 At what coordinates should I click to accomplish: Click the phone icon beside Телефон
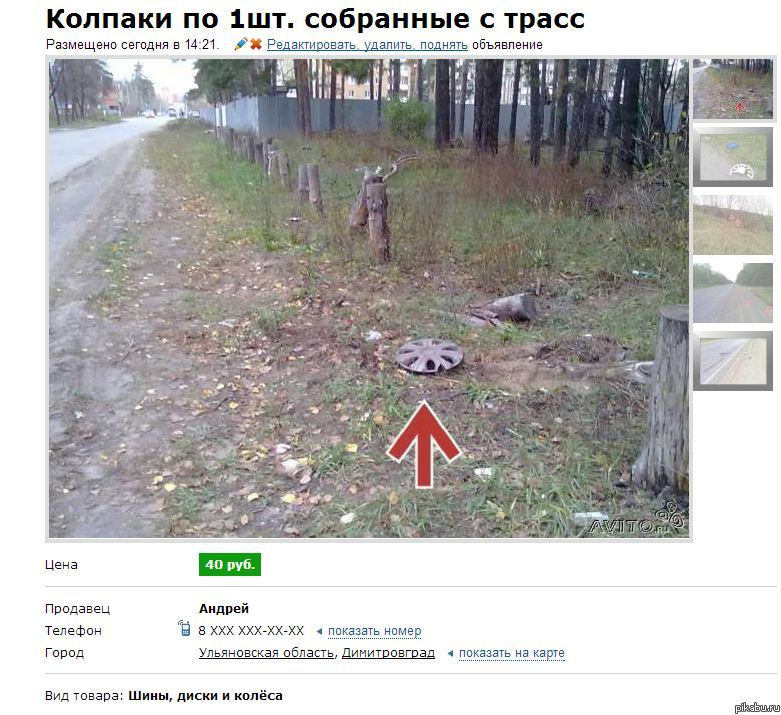[185, 628]
